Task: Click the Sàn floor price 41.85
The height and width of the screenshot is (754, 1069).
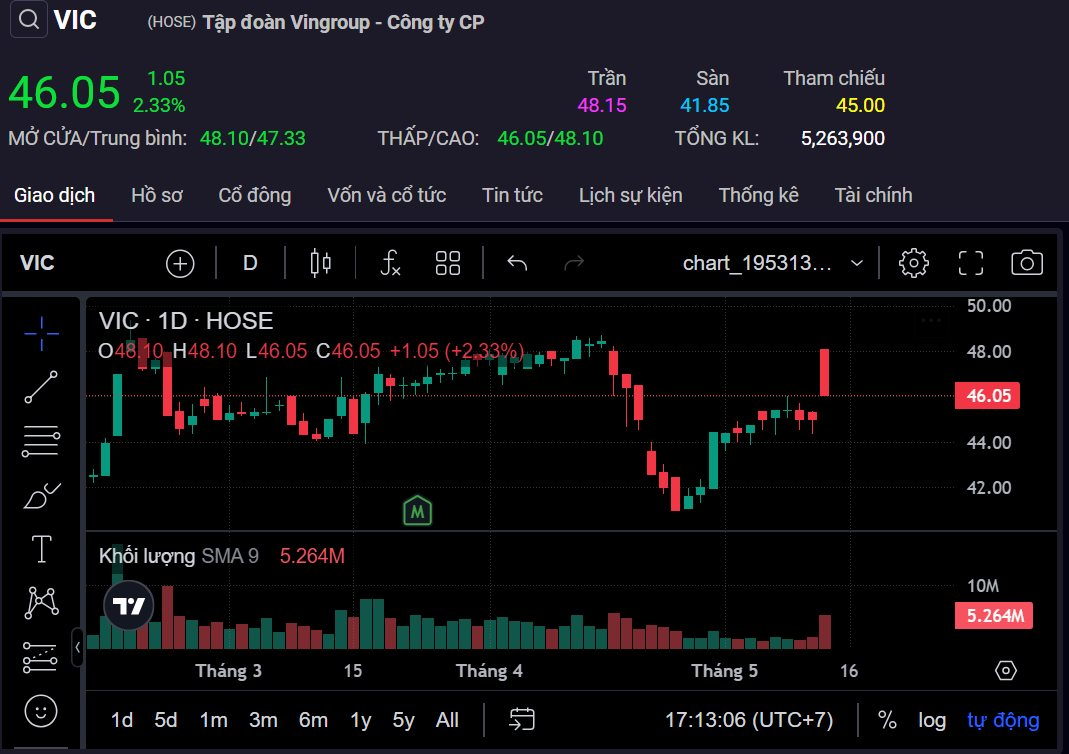Action: [x=705, y=105]
